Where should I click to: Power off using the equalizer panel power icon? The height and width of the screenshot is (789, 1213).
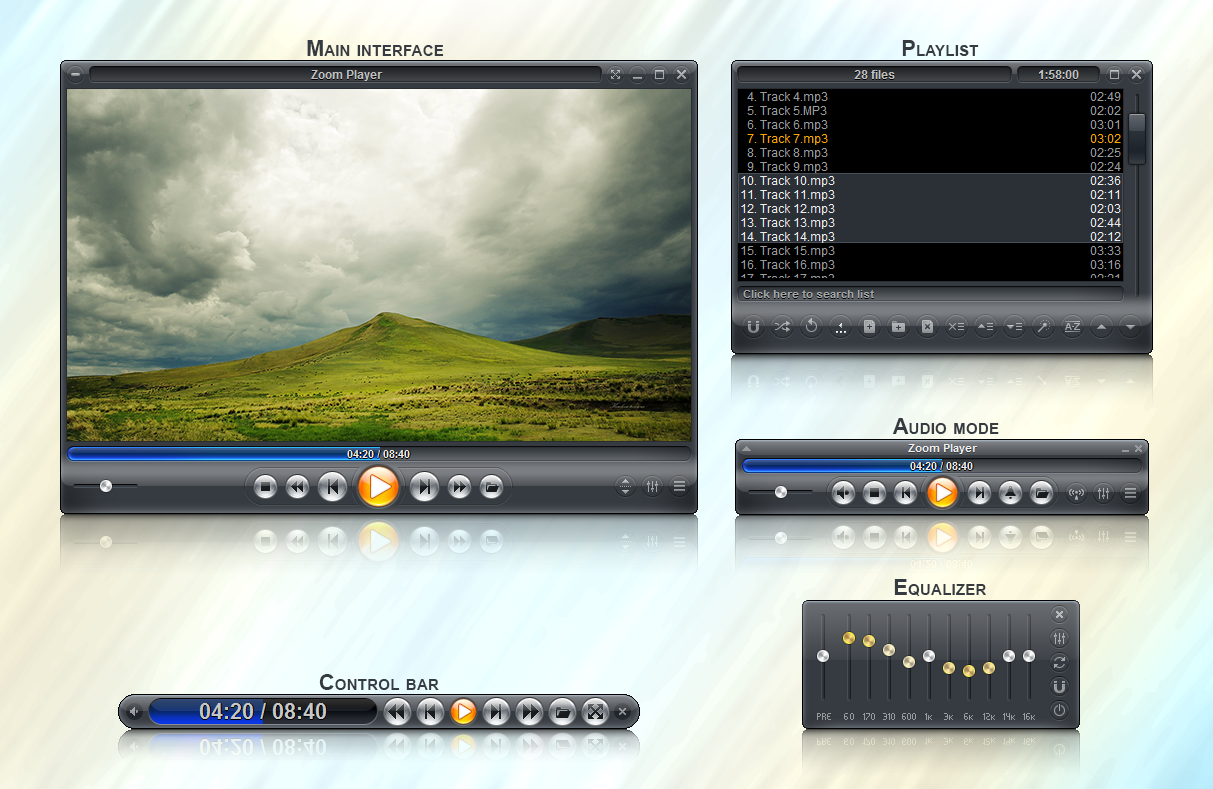pos(1059,710)
